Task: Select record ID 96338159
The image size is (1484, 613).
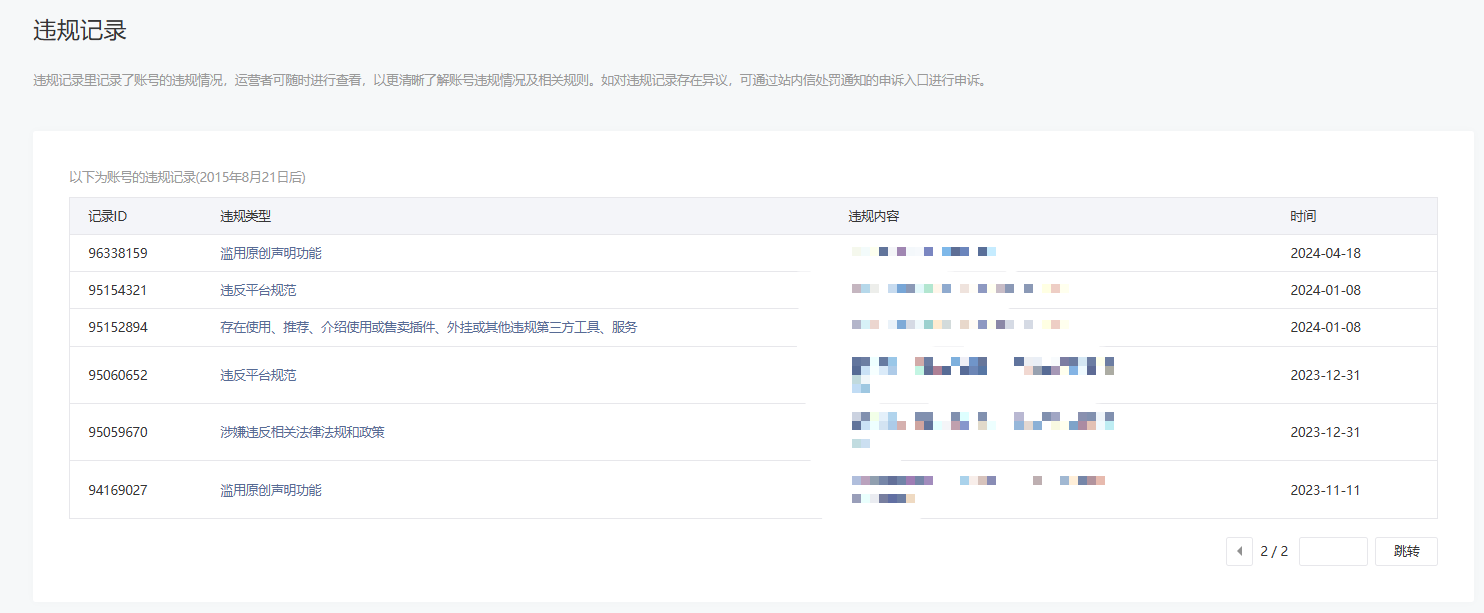Action: tap(118, 253)
